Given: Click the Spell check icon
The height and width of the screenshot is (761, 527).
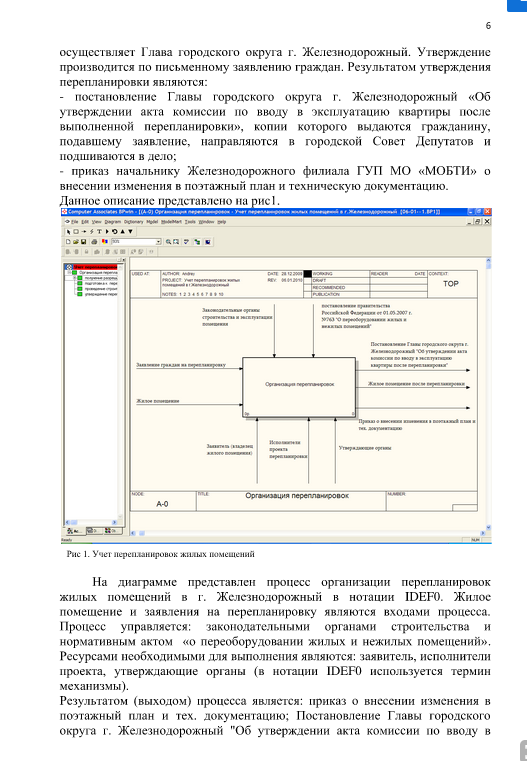Looking at the screenshot, I should pos(186,242).
